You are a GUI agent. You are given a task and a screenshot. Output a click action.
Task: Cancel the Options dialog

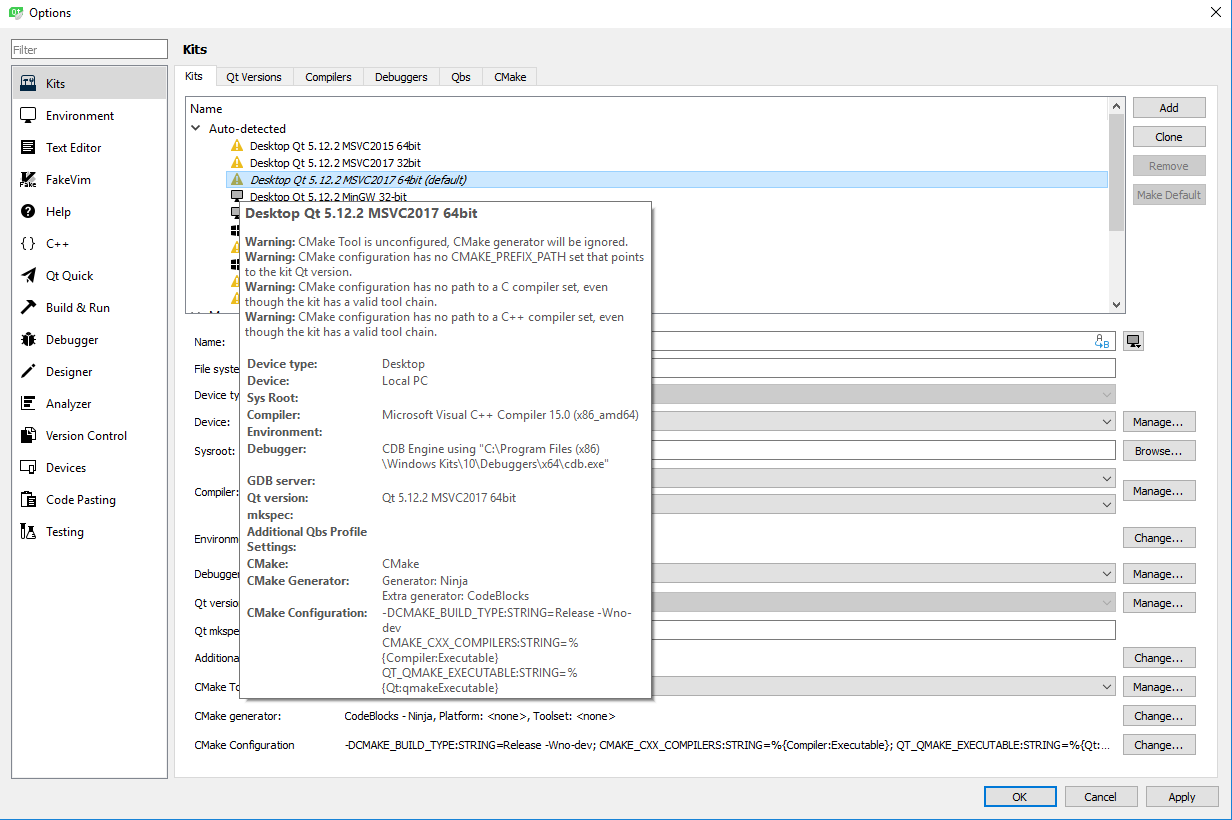[1101, 797]
